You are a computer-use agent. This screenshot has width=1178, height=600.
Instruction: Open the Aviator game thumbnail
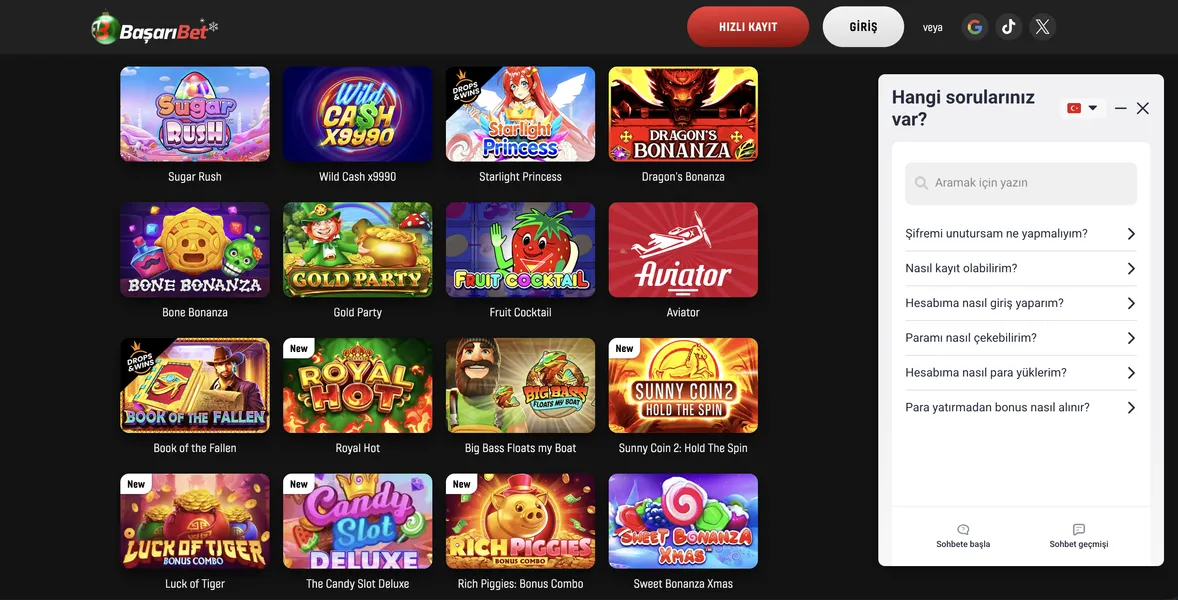pyautogui.click(x=683, y=250)
